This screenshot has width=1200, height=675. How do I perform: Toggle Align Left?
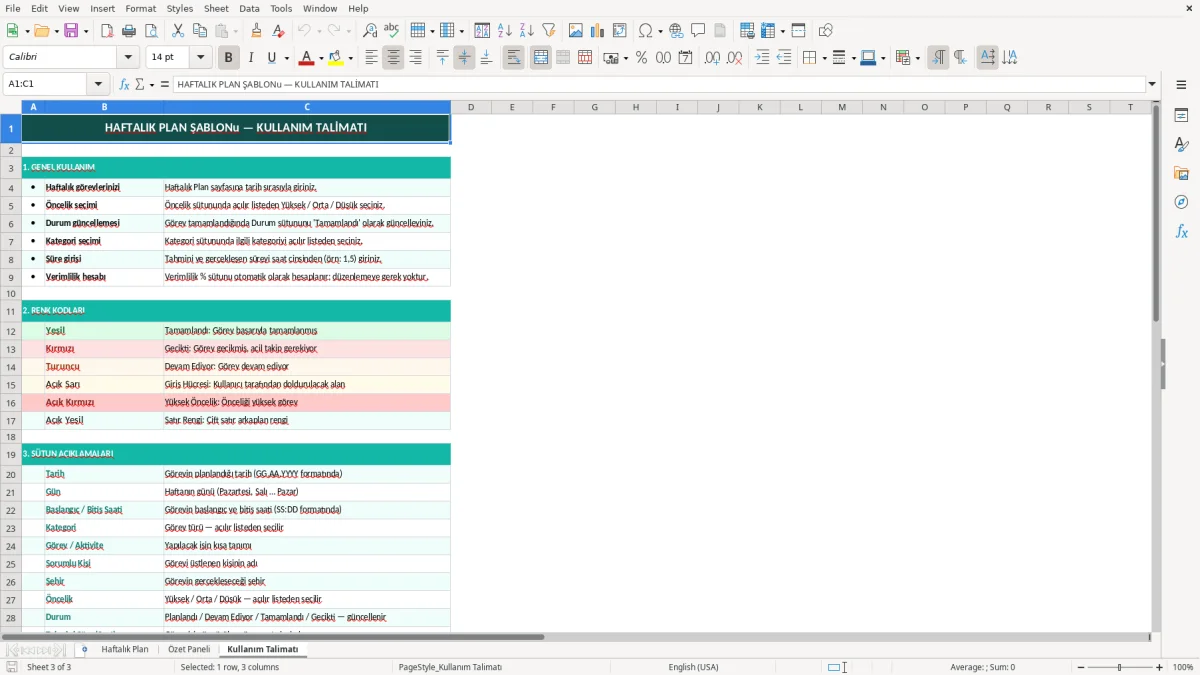click(x=371, y=58)
